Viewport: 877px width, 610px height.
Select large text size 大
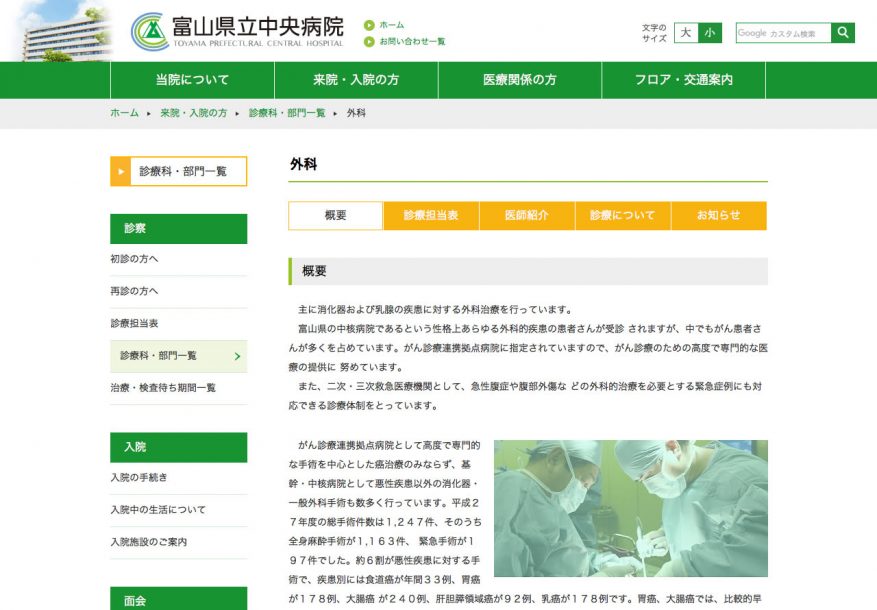click(686, 33)
